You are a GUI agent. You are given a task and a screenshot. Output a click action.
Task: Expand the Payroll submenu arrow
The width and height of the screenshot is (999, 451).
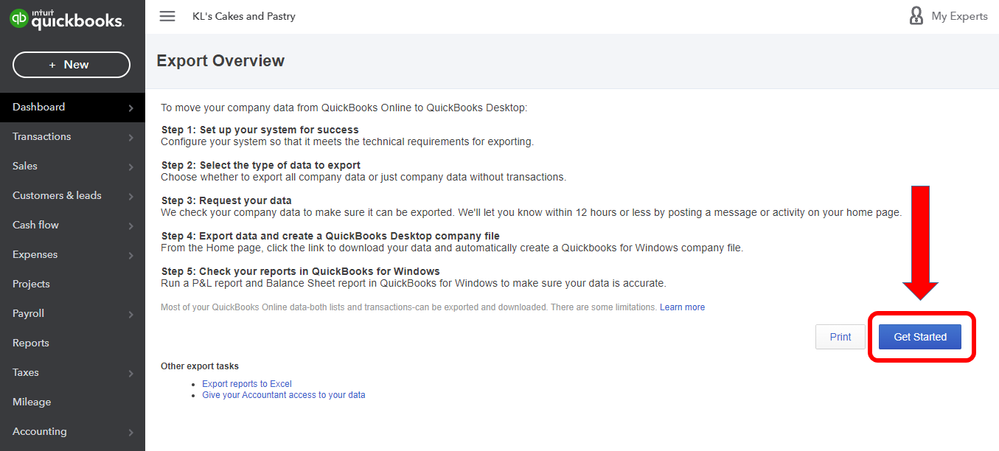131,314
